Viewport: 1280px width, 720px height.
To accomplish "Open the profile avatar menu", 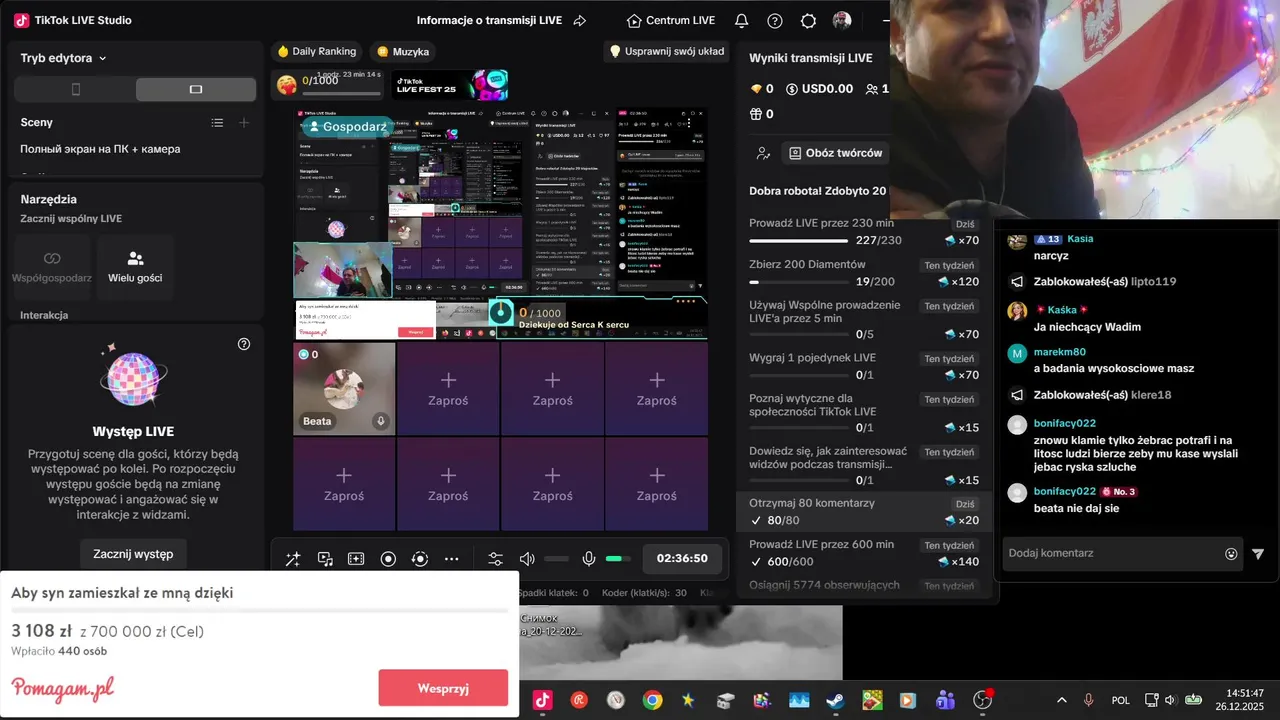I will (842, 20).
